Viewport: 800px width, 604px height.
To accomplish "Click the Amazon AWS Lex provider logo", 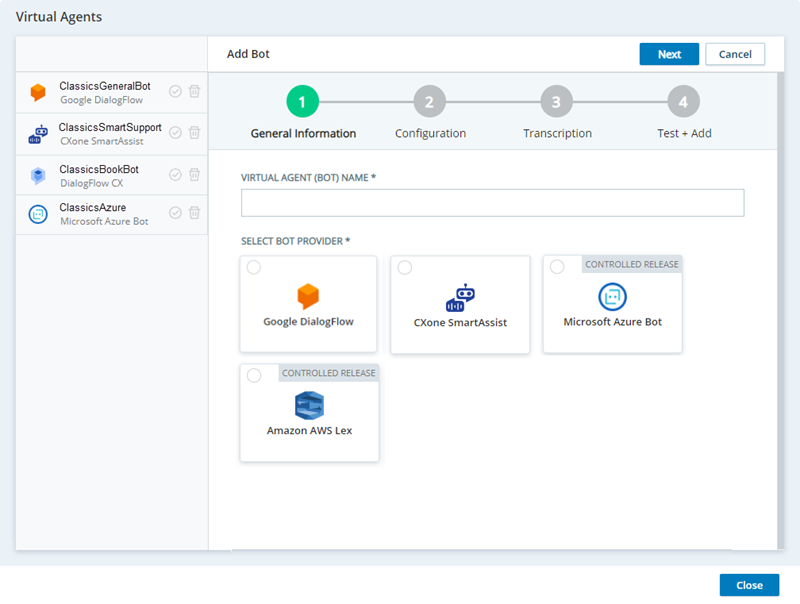I will [309, 406].
